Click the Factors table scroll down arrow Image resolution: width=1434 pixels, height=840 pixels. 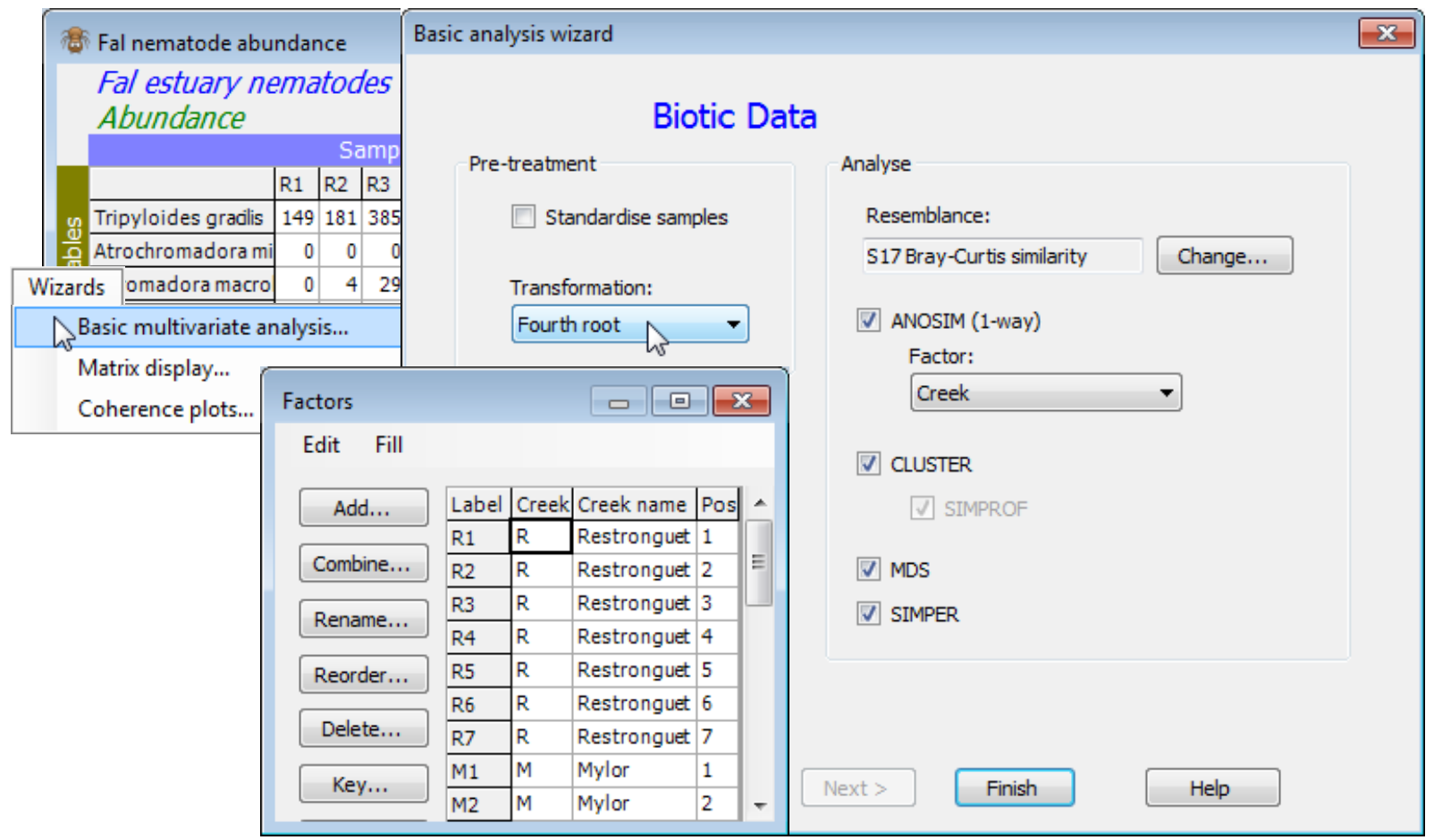[760, 806]
